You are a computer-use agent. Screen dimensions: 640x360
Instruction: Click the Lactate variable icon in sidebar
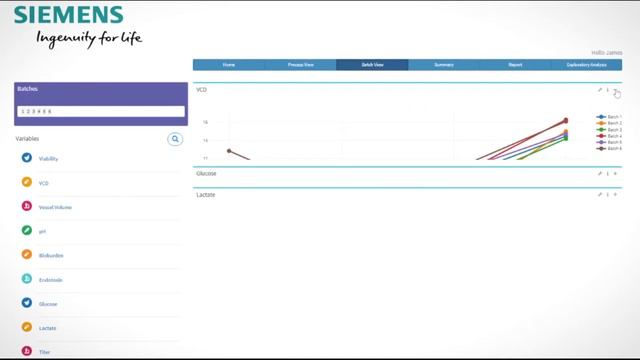coord(27,327)
